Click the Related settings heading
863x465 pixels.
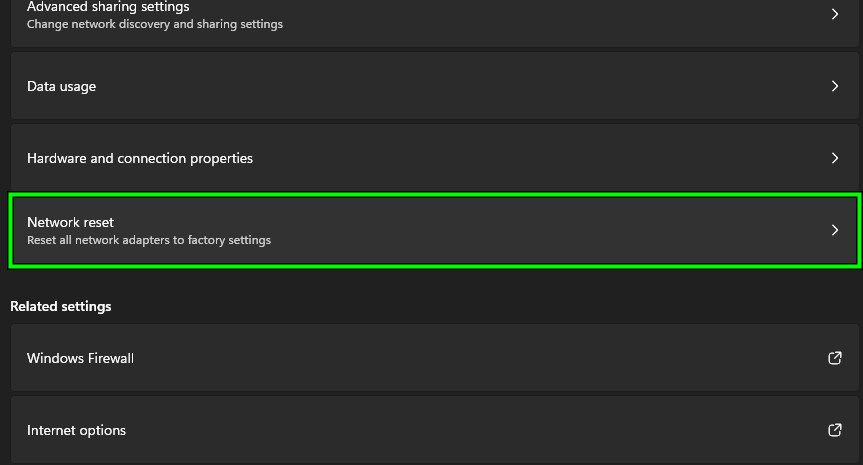tap(61, 306)
